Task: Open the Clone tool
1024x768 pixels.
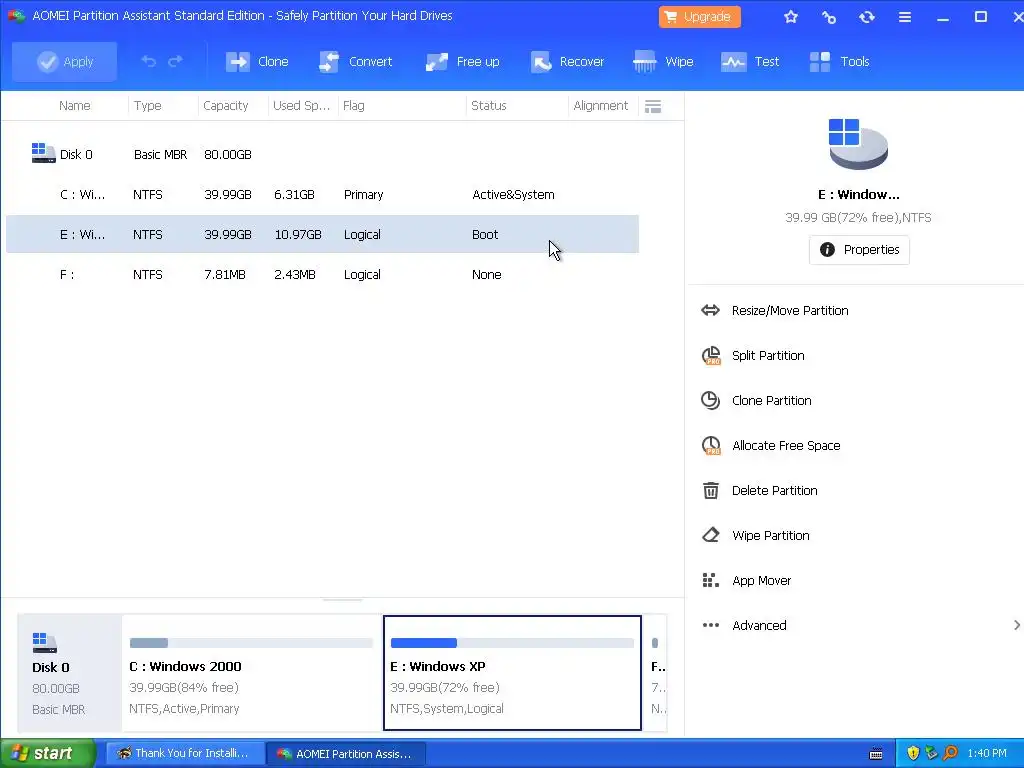Action: 257,61
